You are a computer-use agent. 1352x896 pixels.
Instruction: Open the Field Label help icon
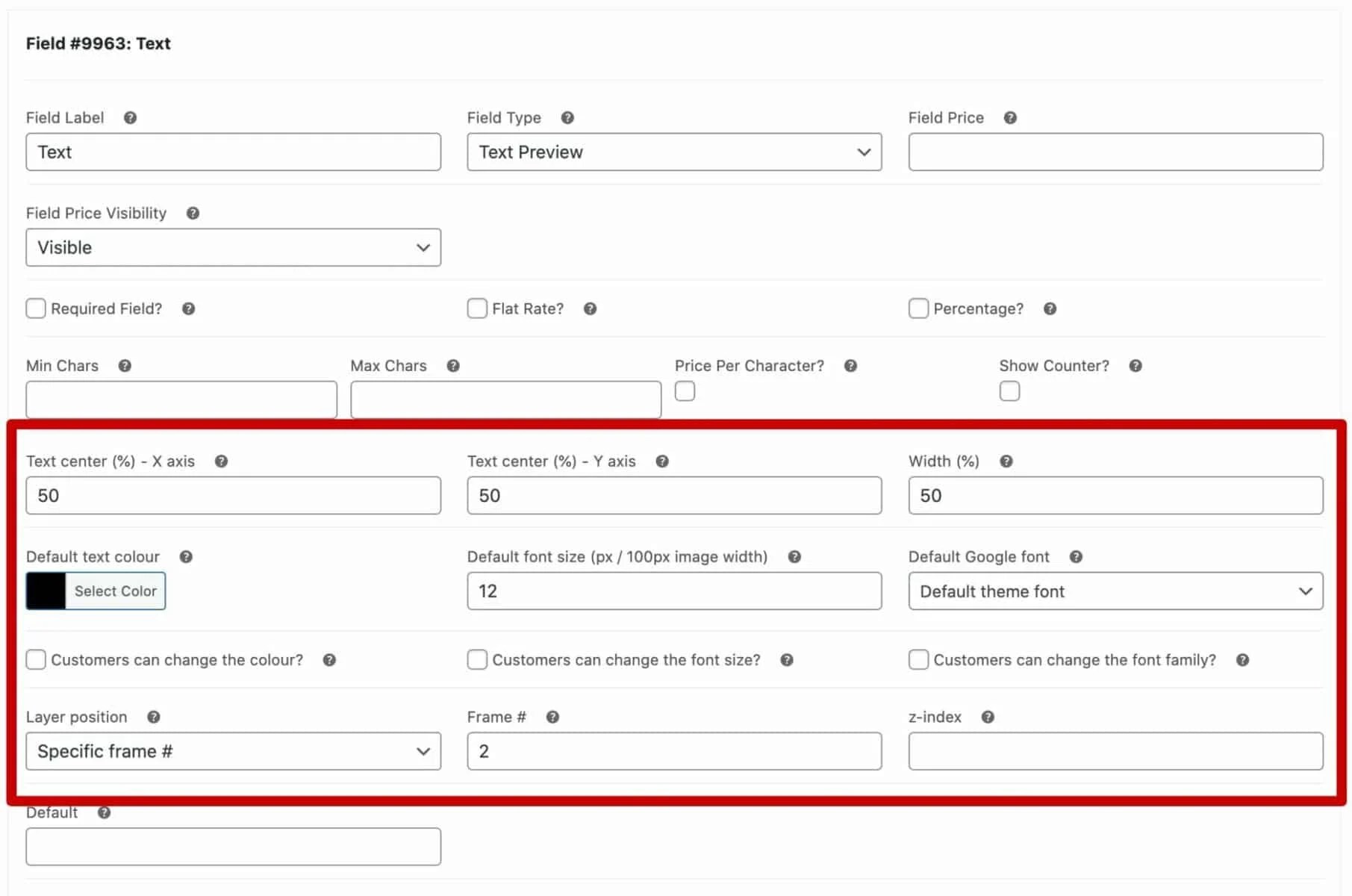(130, 117)
